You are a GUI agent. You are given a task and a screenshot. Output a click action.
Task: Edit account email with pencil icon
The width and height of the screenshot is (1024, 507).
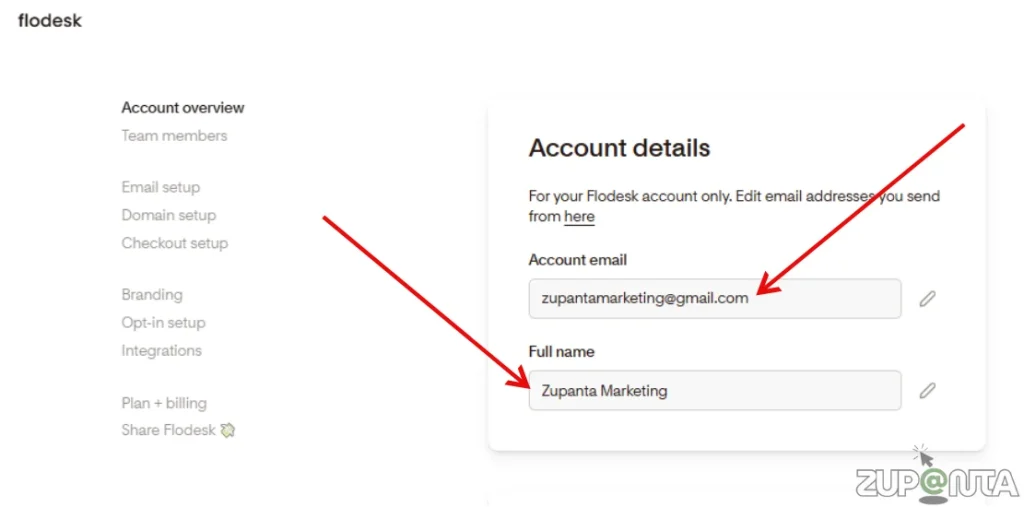click(x=927, y=298)
